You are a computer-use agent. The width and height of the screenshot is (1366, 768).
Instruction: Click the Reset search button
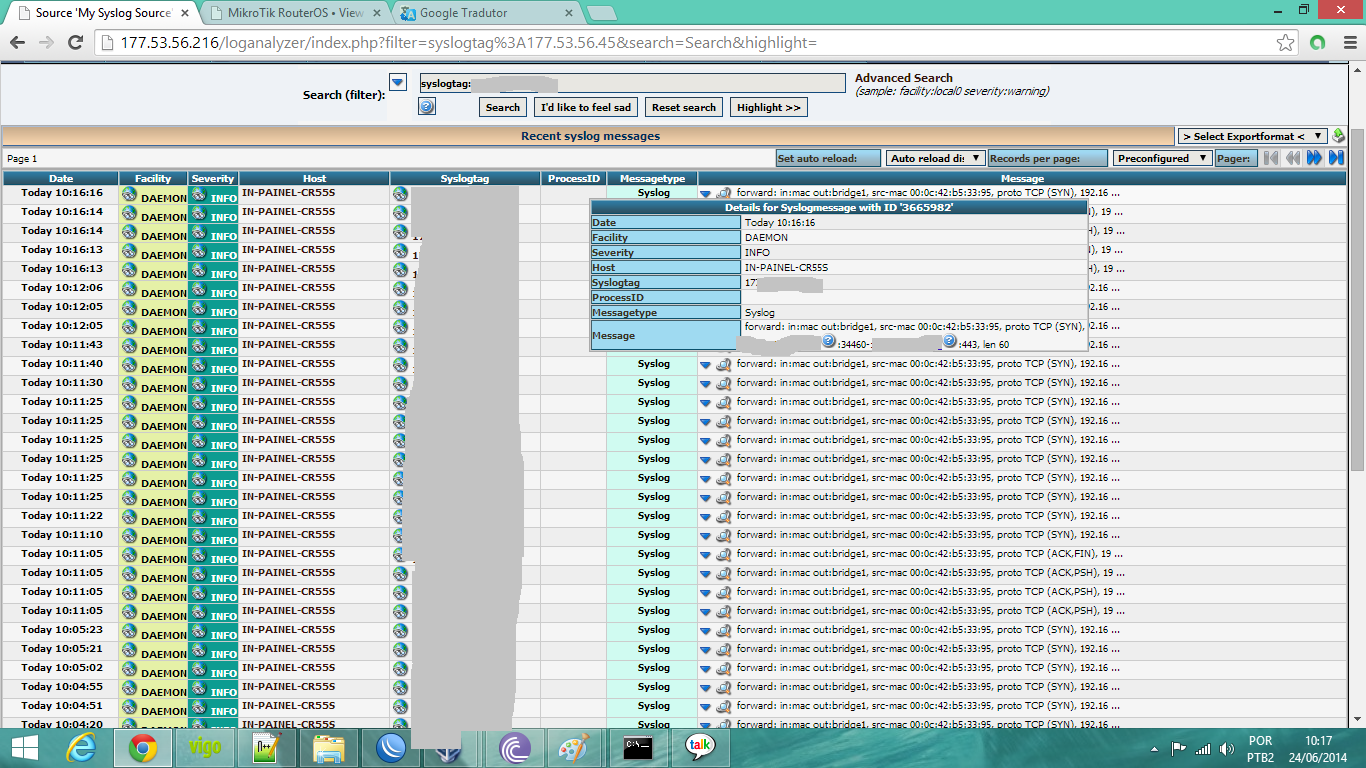click(x=684, y=107)
